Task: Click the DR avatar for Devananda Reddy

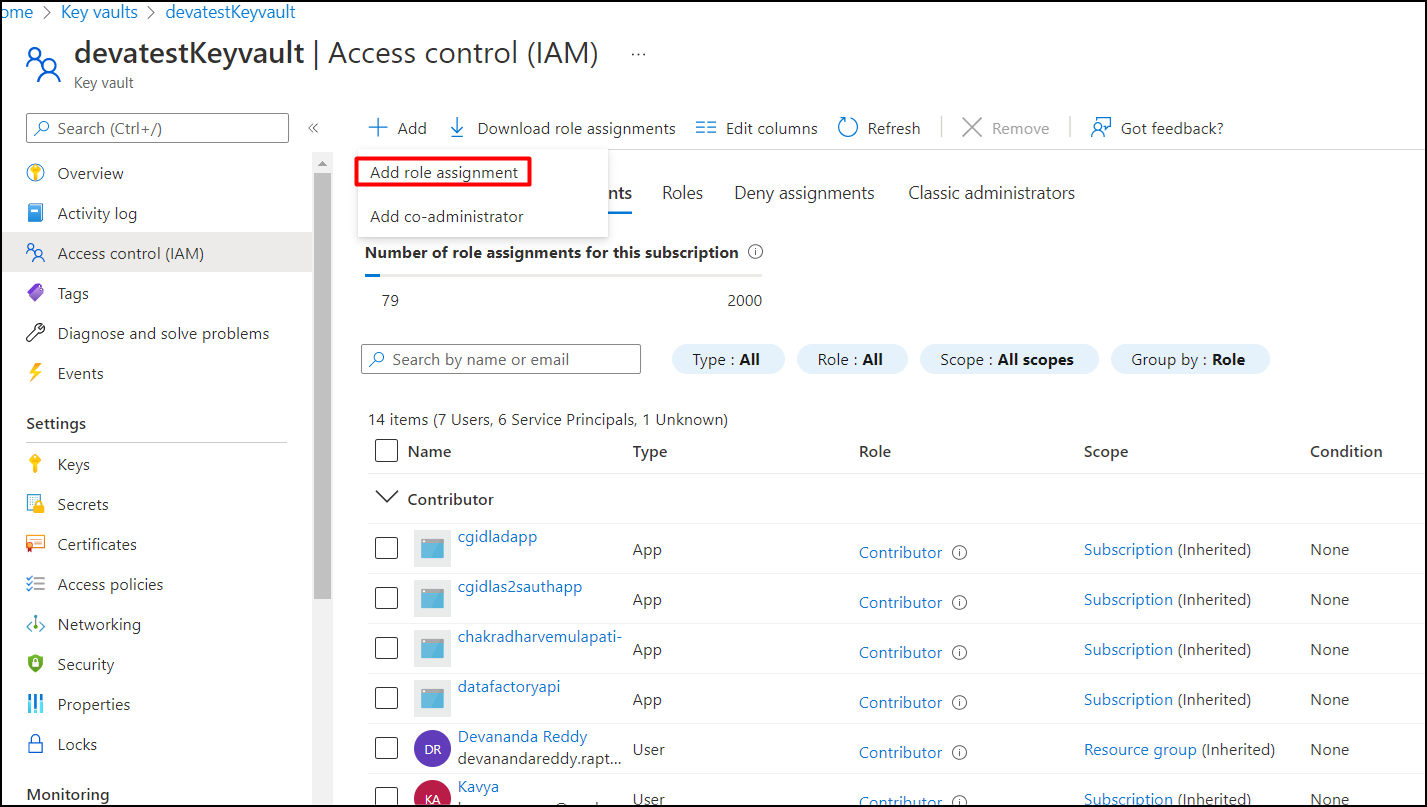Action: [x=432, y=748]
